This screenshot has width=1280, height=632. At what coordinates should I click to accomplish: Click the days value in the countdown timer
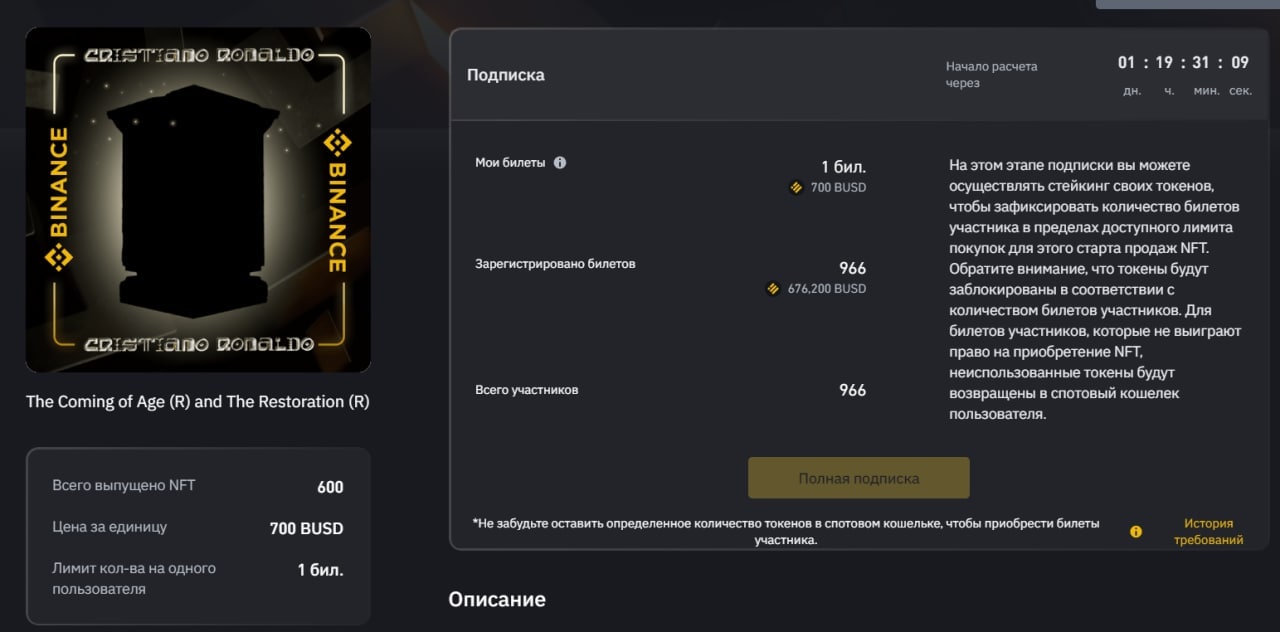1127,63
